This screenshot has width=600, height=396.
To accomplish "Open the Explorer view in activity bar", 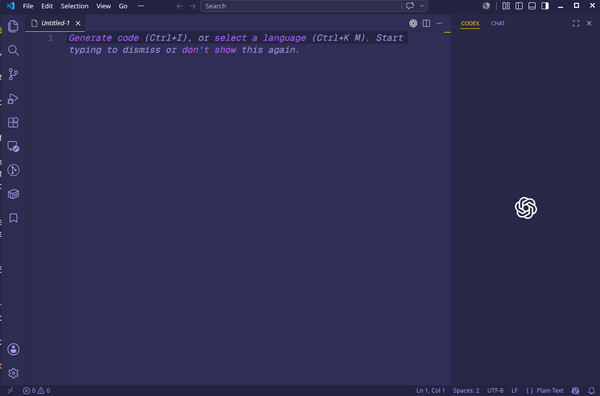I will [13, 26].
